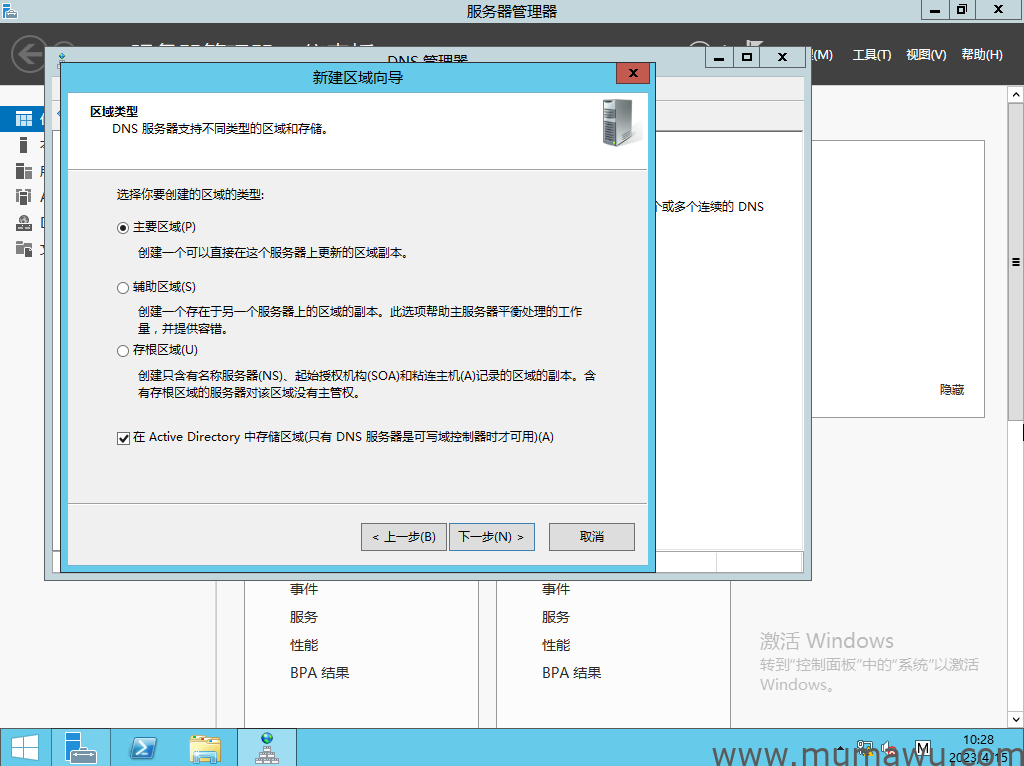Select the 所有服务器 sidebar icon
Screen dimensions: 1024x766
click(22, 171)
